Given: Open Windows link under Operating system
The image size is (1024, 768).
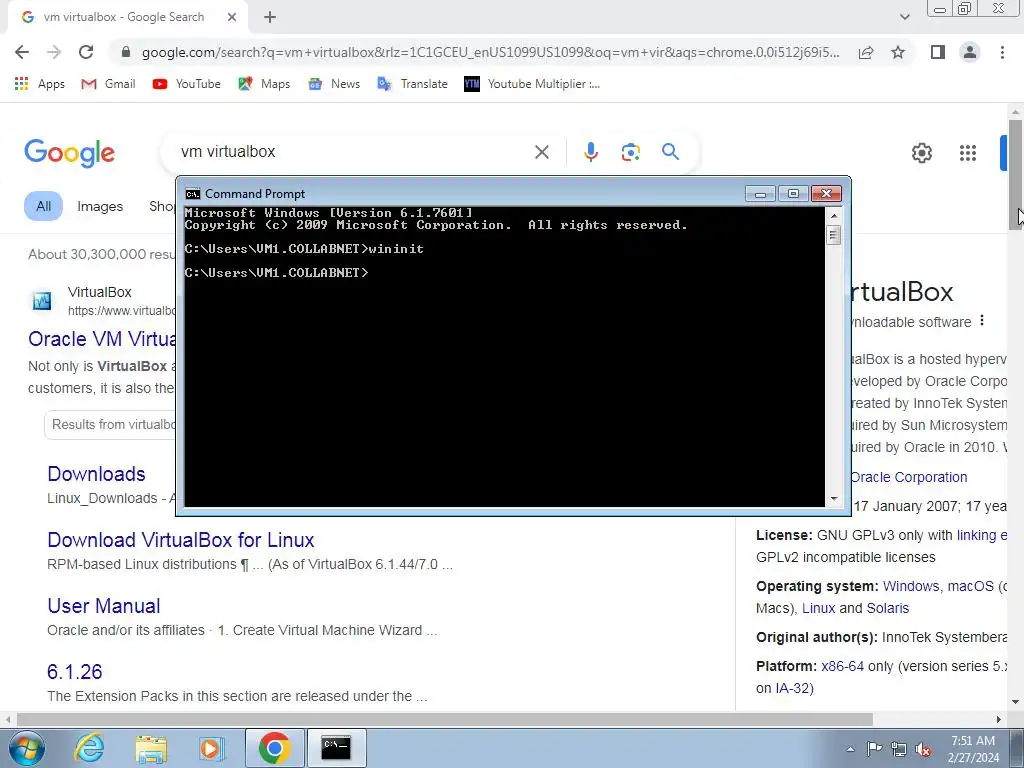Looking at the screenshot, I should click(911, 586).
